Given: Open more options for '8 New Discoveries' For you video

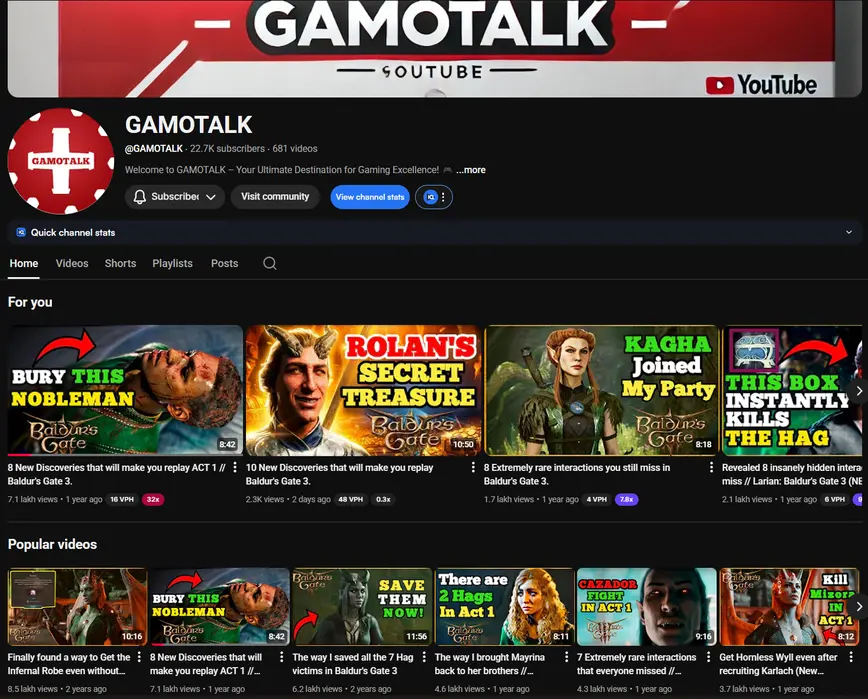Looking at the screenshot, I should click(235, 468).
